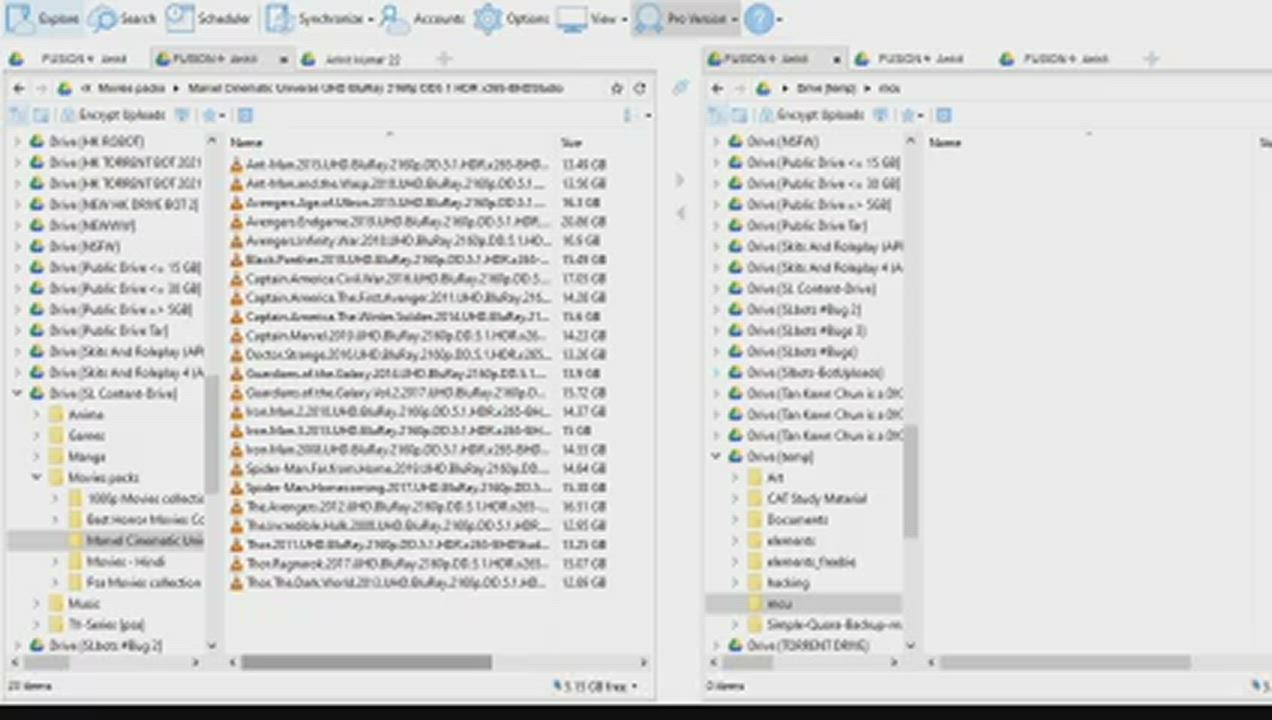This screenshot has width=1272, height=720.
Task: Open the Explore view in the top toolbar
Action: point(44,18)
